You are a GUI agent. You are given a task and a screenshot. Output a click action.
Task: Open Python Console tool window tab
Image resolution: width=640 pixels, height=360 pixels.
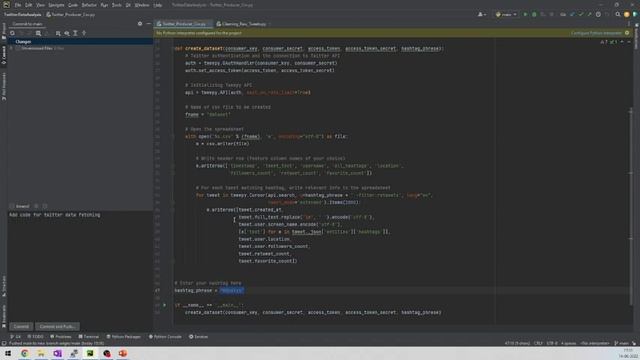(x=165, y=337)
